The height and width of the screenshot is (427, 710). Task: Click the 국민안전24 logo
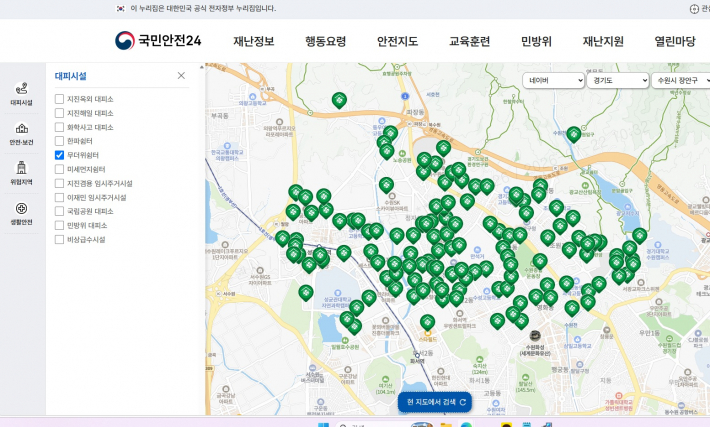click(158, 40)
